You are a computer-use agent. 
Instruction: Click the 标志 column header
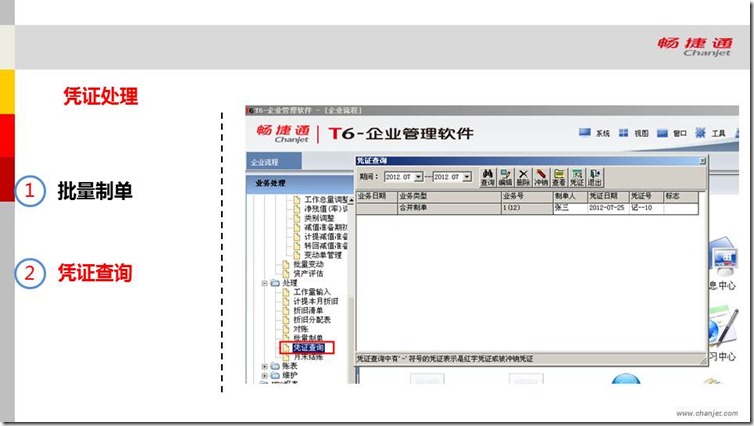point(681,196)
